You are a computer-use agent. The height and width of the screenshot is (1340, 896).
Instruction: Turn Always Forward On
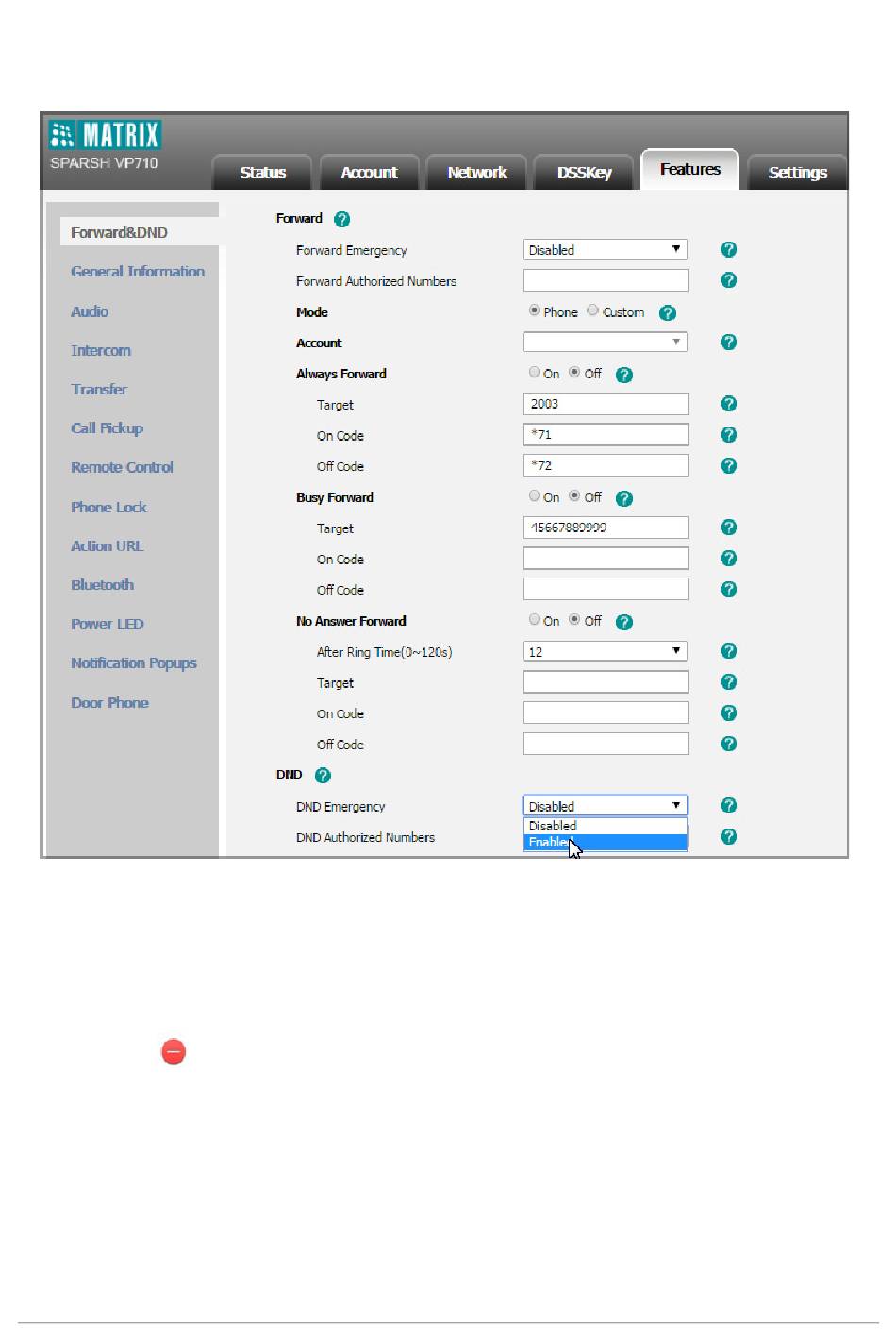(535, 373)
